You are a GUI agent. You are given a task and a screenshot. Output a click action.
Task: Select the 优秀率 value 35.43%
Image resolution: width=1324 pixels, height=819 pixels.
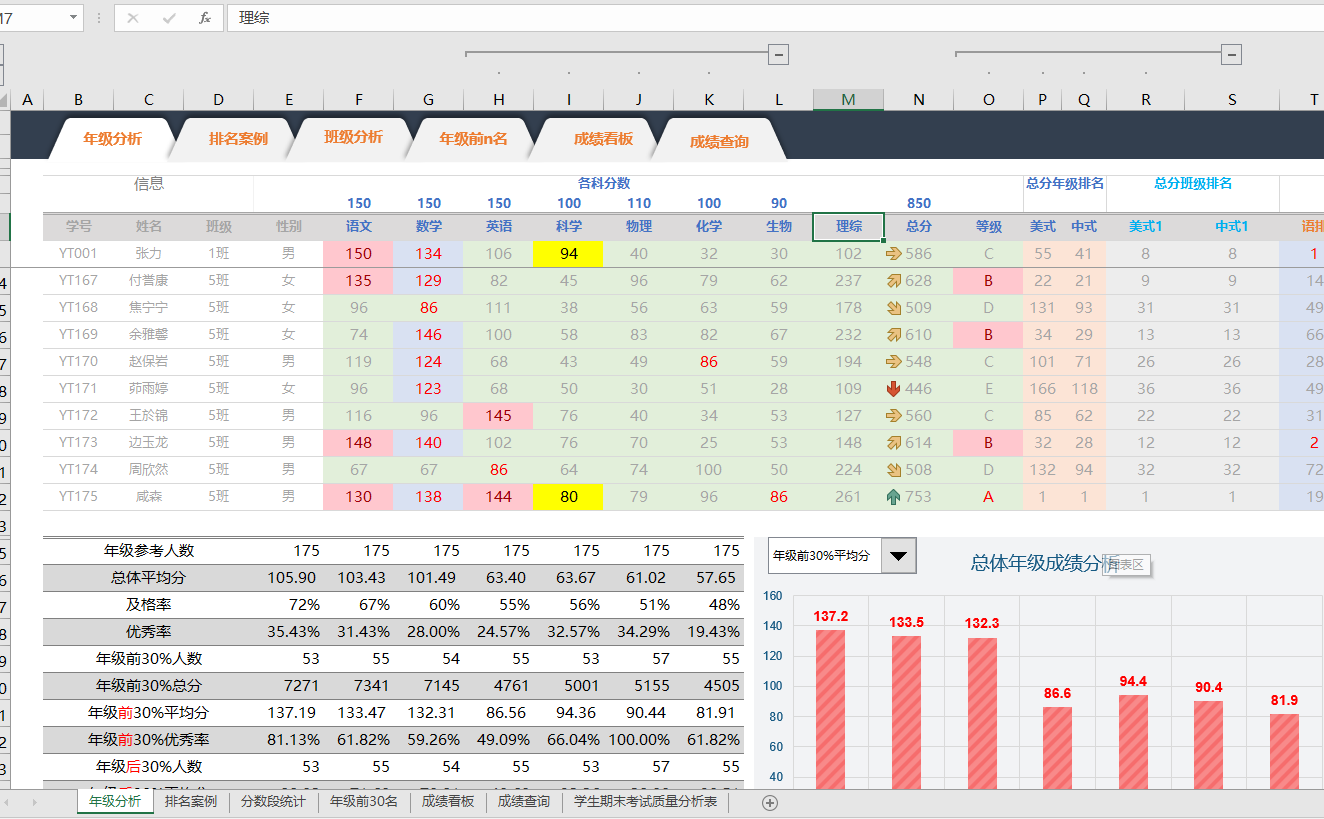click(x=288, y=632)
